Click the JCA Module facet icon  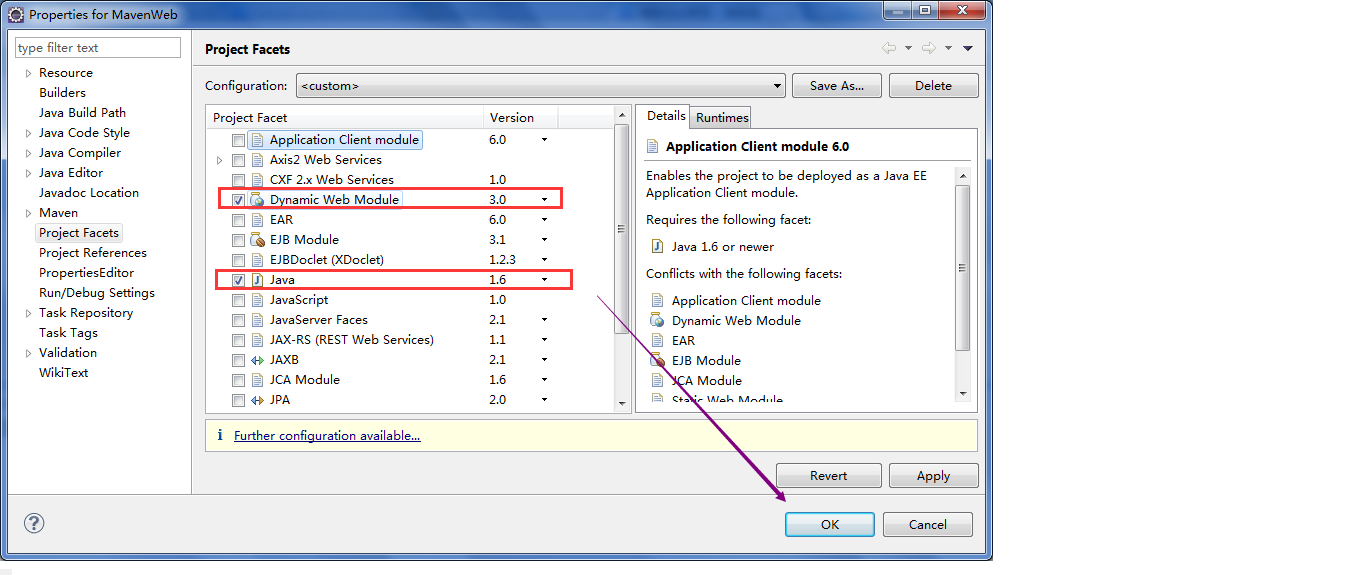(x=257, y=380)
